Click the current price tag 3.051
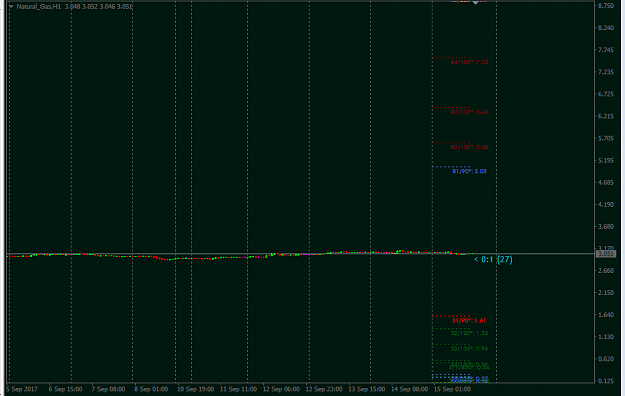This screenshot has height=396, width=625. pos(606,254)
